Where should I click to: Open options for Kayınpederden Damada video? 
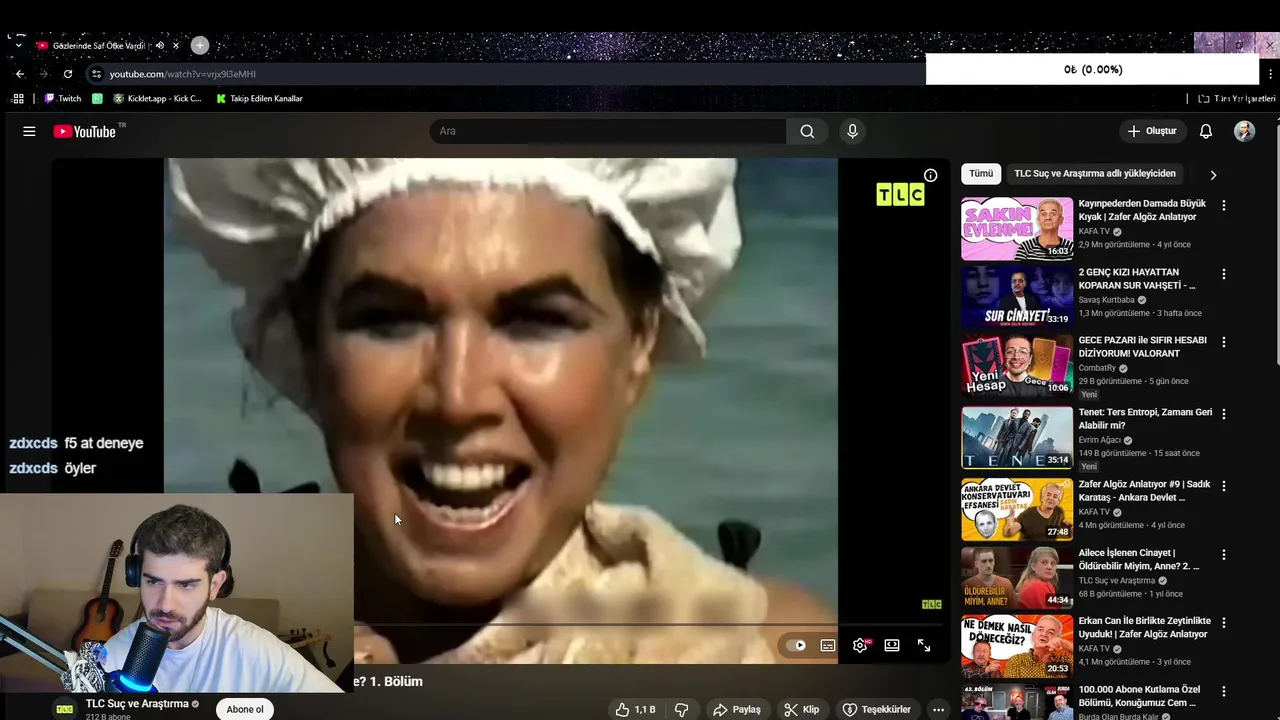(x=1224, y=205)
